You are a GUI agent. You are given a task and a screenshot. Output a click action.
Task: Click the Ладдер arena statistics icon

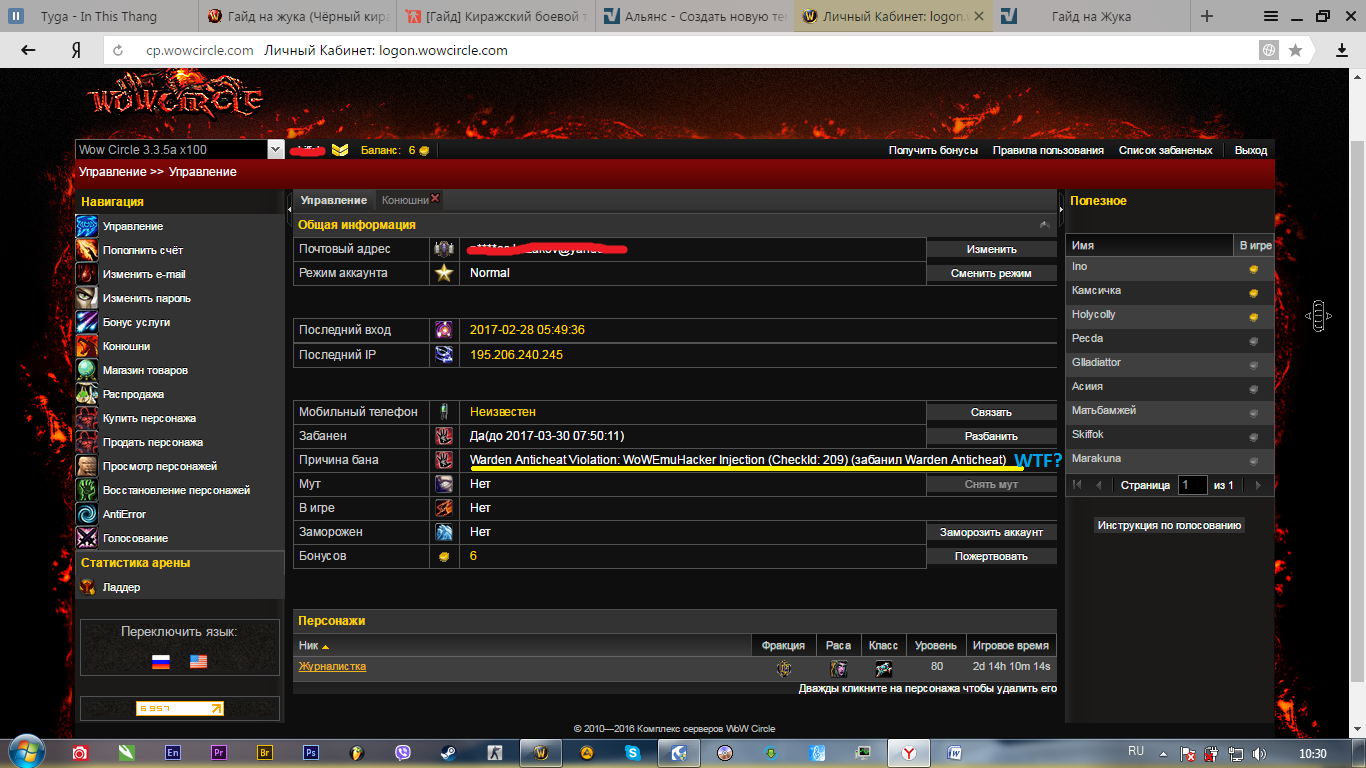(x=88, y=588)
